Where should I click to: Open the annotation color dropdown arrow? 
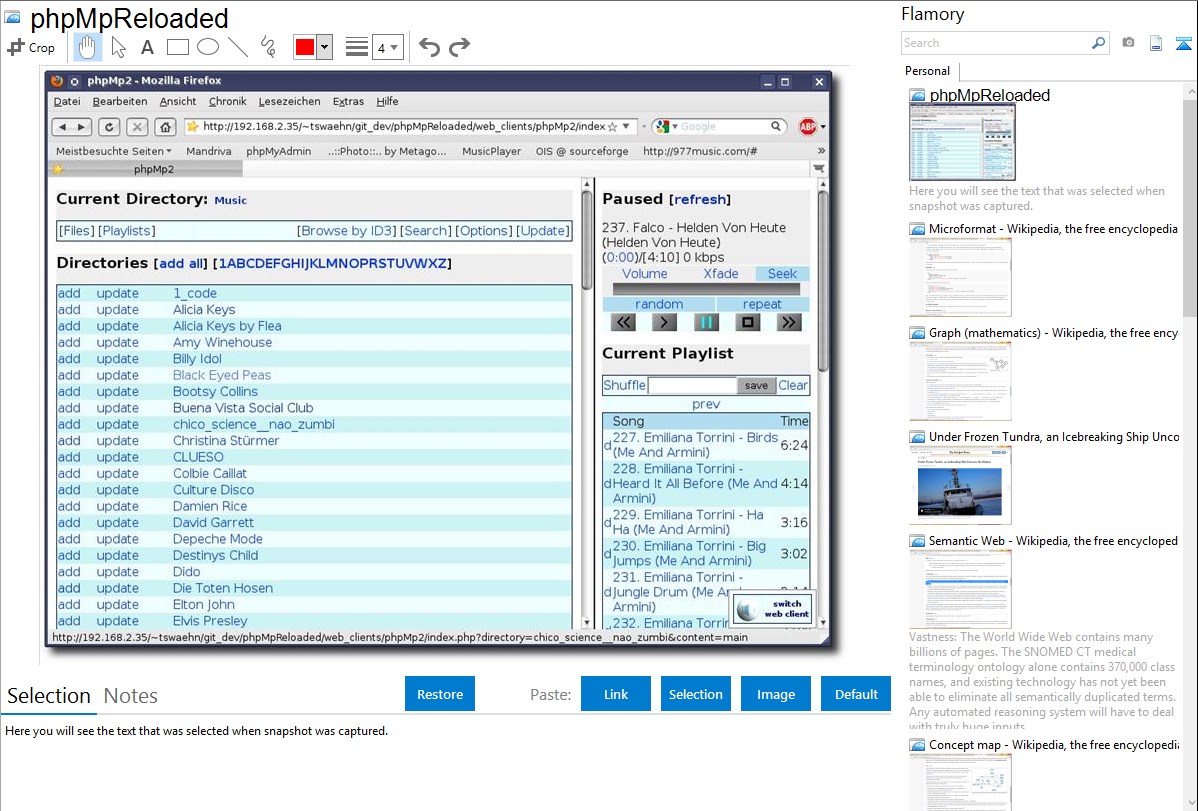point(325,47)
